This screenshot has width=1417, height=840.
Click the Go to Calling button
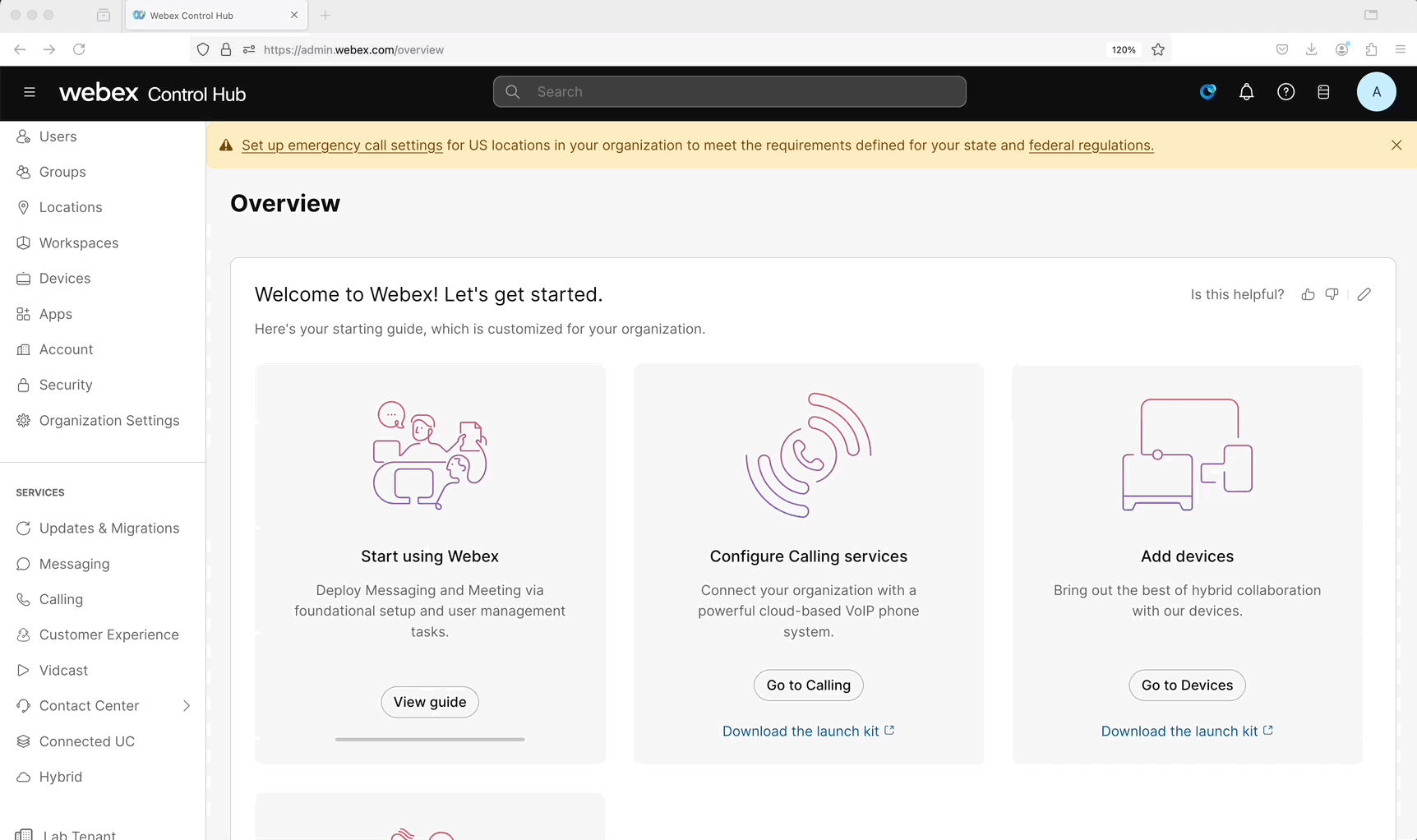[x=808, y=685]
